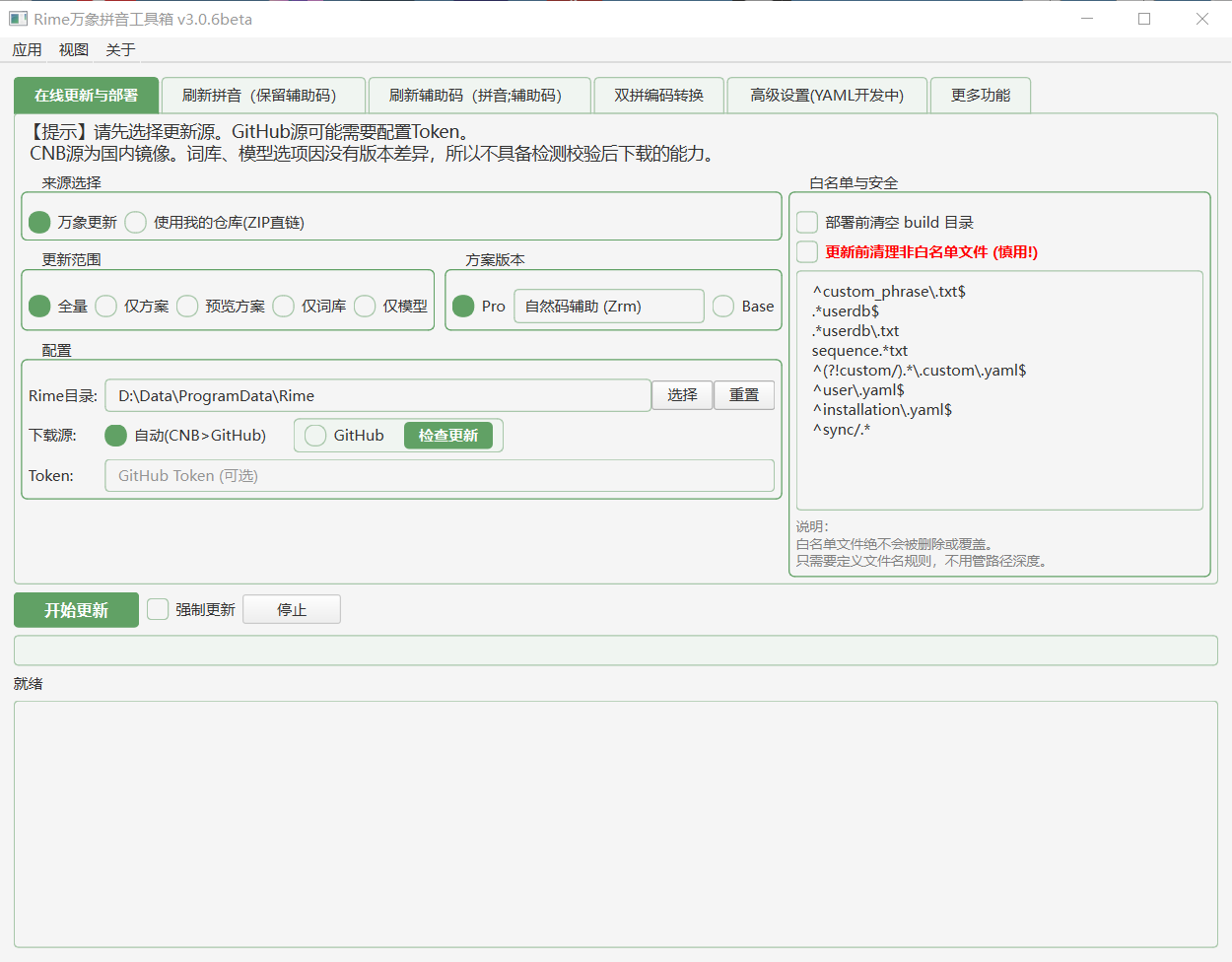Click the Rime目录 path field
Screen dimensions: 1232x962
[x=377, y=395]
